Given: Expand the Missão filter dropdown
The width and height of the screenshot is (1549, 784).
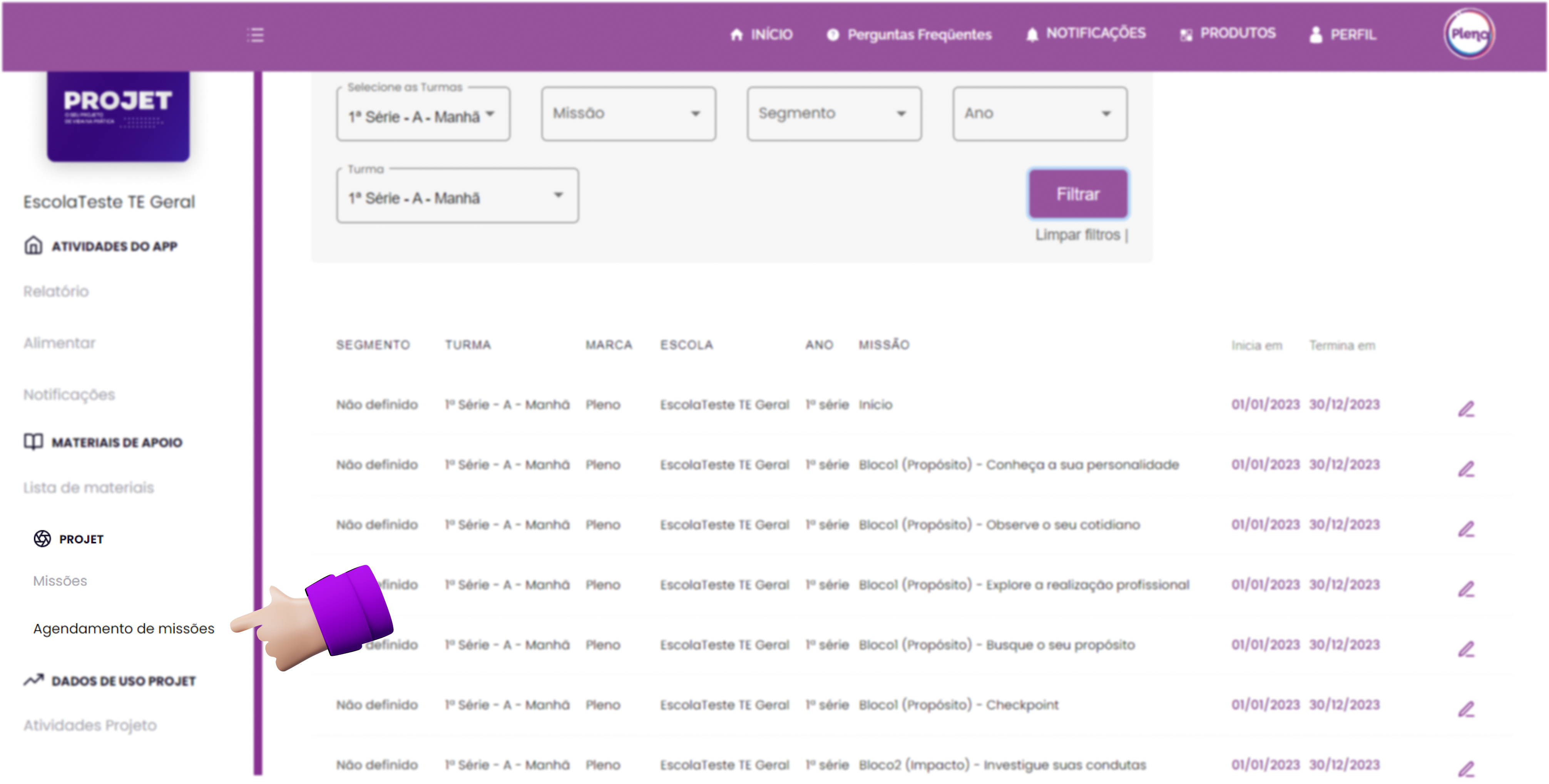Looking at the screenshot, I should pyautogui.click(x=628, y=114).
